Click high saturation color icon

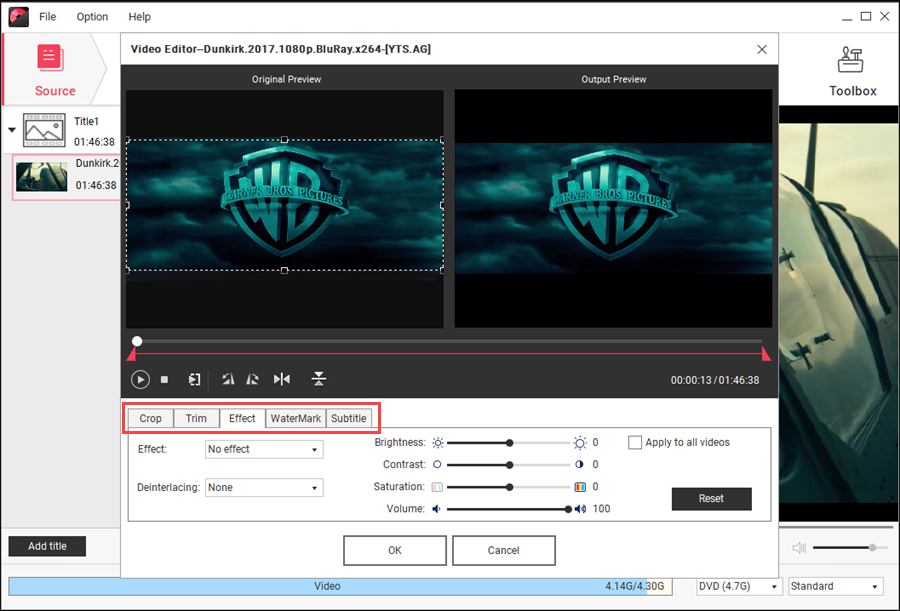(x=580, y=487)
